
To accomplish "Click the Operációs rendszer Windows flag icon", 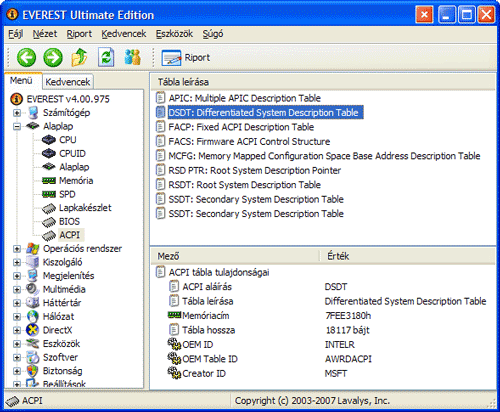I will point(33,248).
